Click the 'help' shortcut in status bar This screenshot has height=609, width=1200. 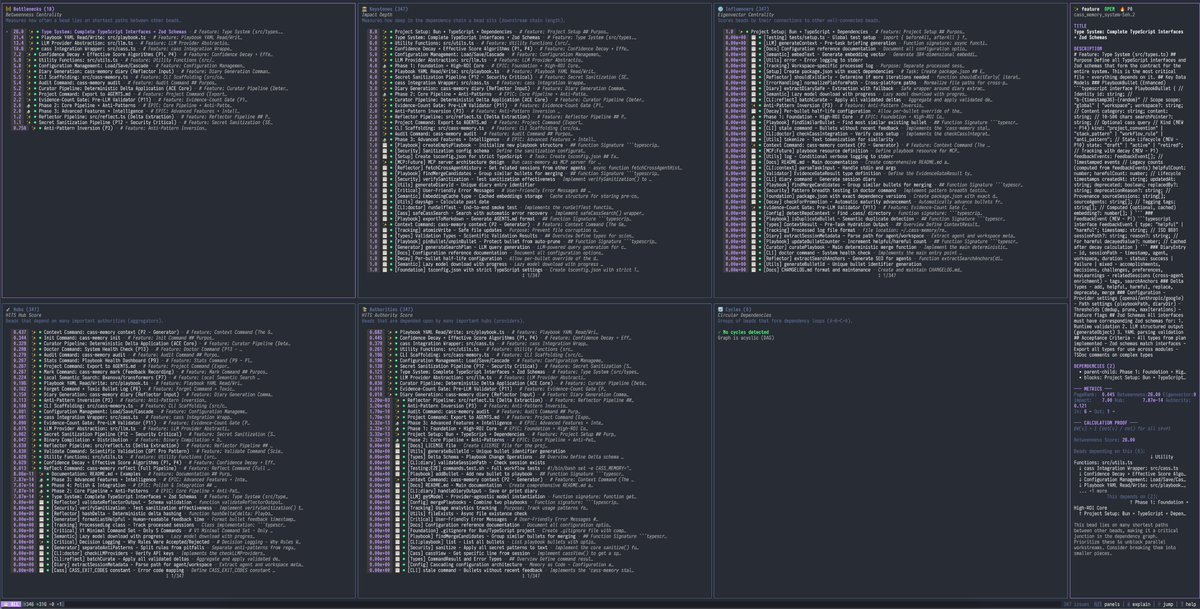(x=1190, y=604)
